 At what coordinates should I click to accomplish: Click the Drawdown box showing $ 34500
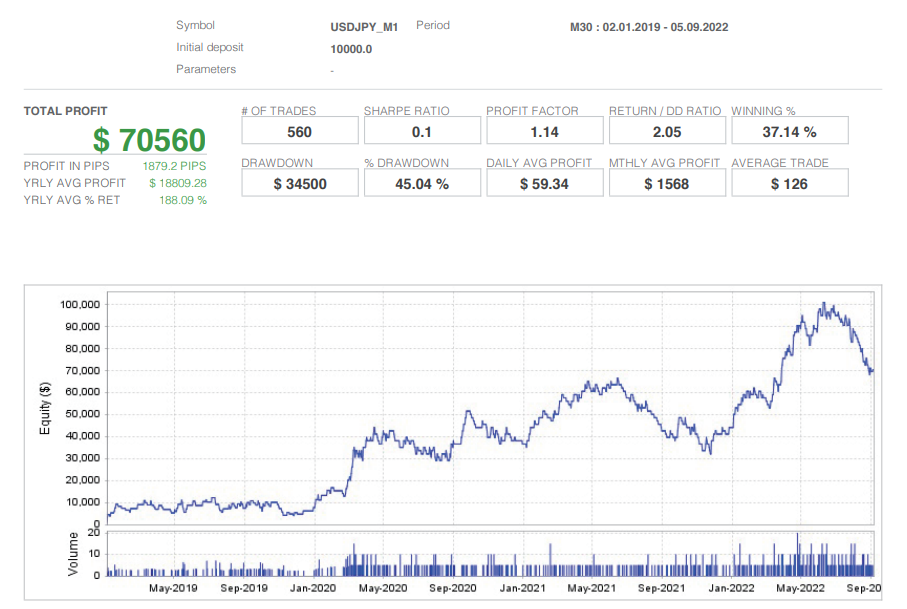299,183
